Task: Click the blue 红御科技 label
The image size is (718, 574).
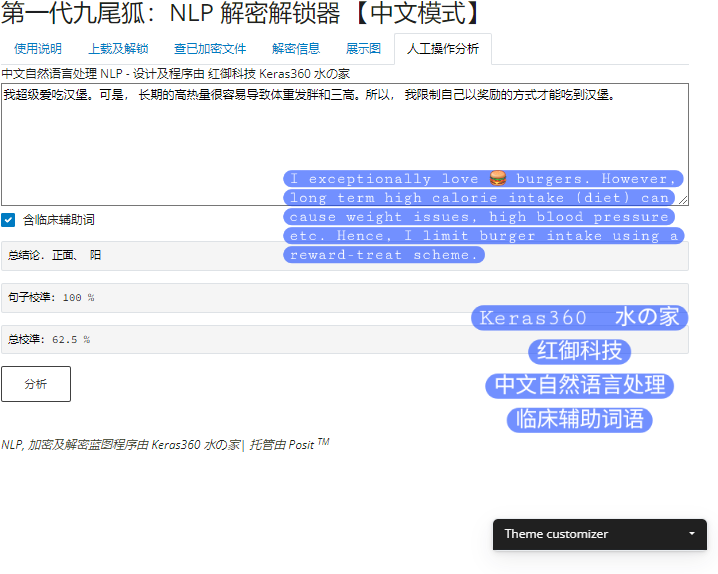Action: (580, 351)
